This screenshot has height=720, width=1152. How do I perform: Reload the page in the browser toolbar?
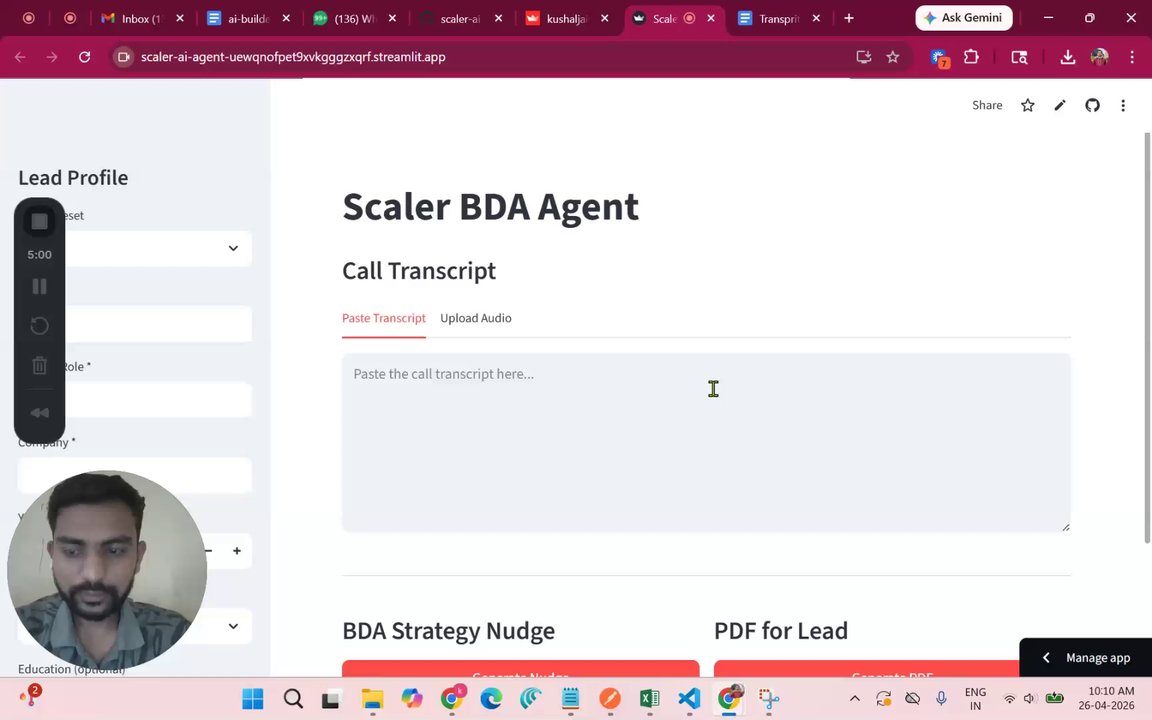[84, 57]
